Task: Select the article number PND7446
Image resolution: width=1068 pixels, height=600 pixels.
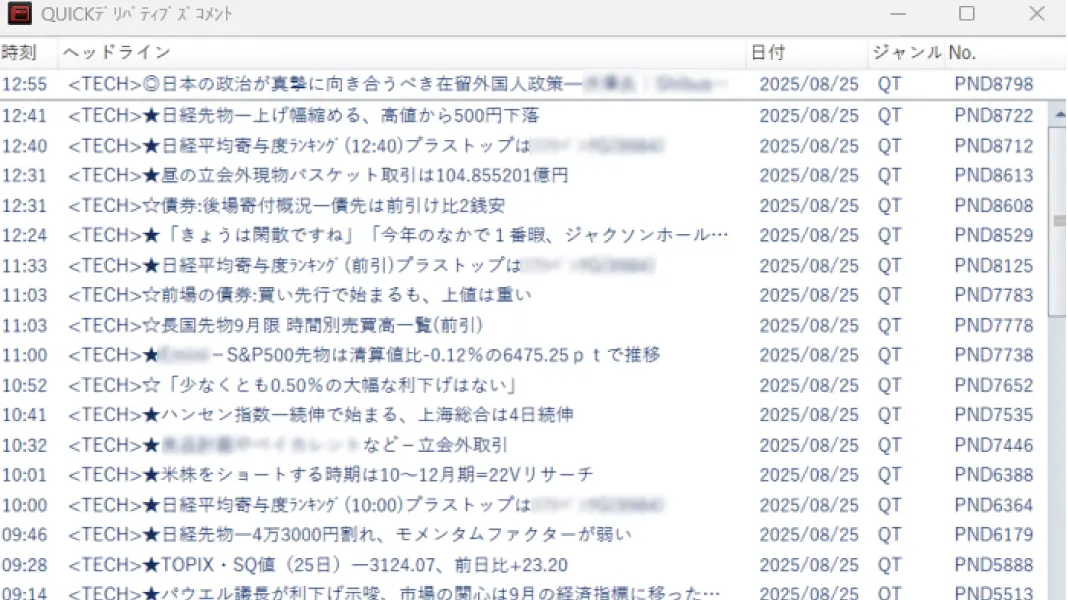Action: pyautogui.click(x=994, y=445)
